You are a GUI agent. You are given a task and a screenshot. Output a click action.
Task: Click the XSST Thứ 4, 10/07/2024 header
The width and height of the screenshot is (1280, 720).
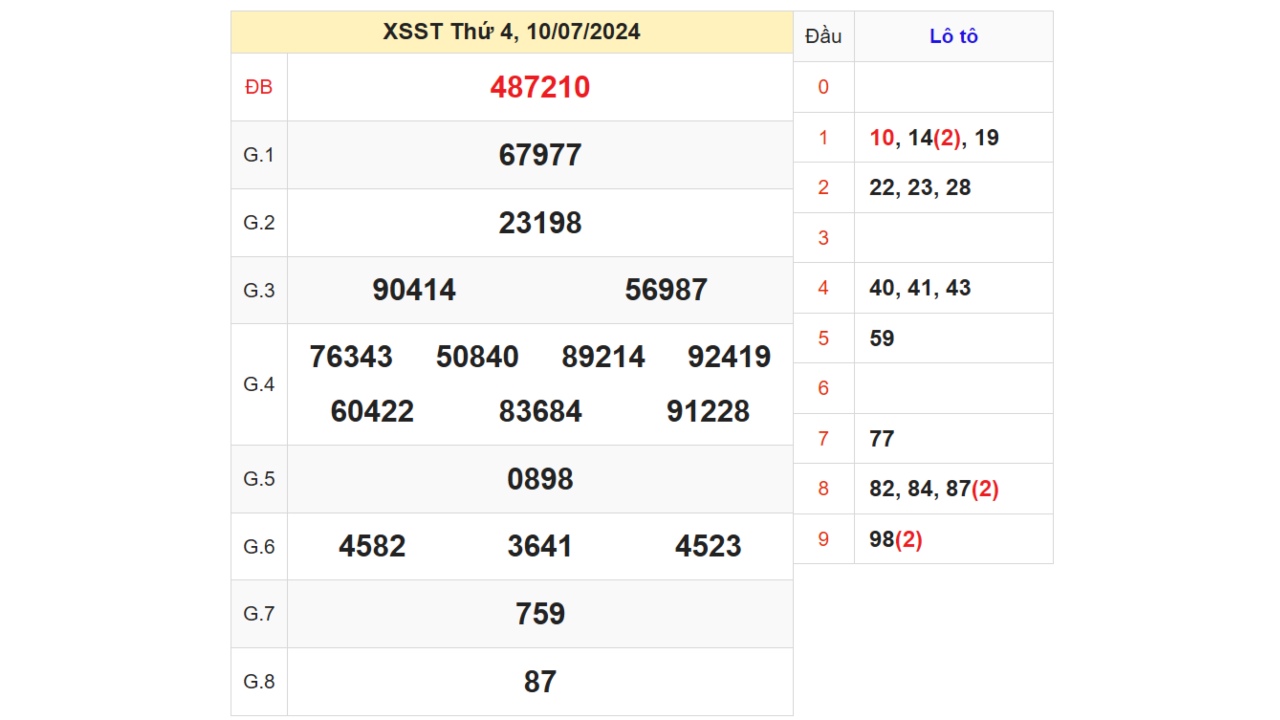coord(512,32)
